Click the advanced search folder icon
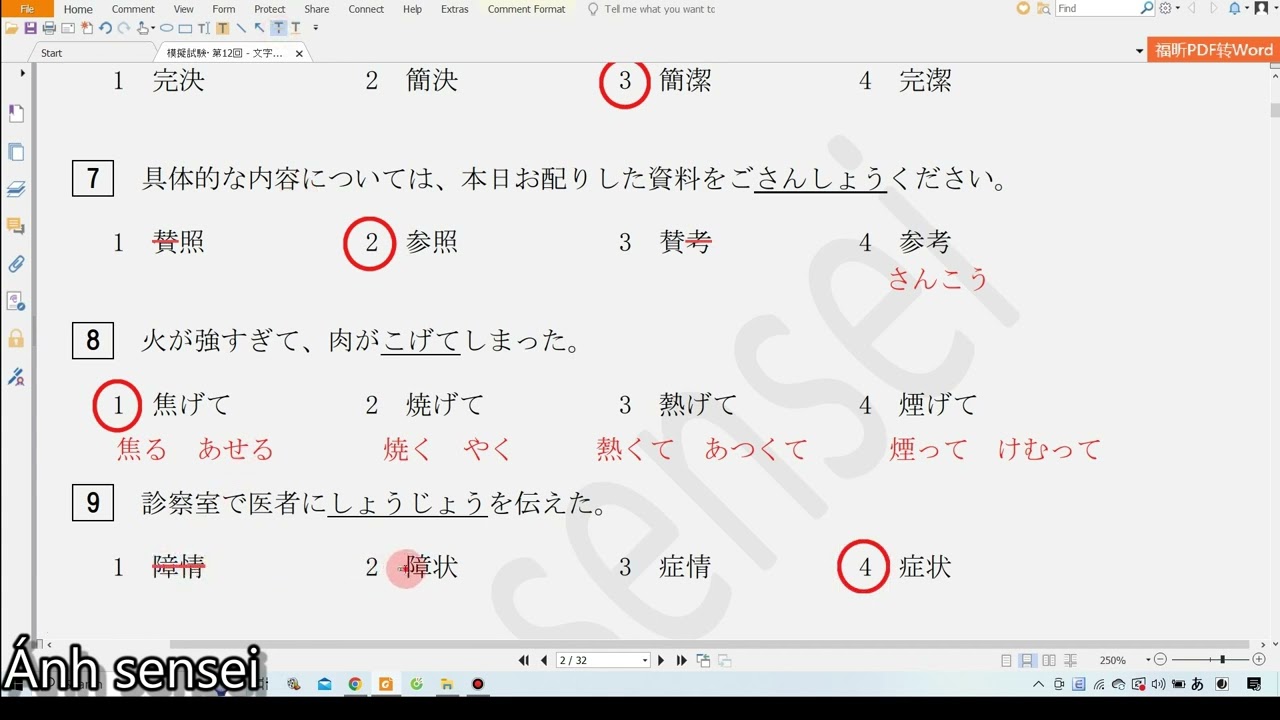1280x720 pixels. tap(1044, 8)
